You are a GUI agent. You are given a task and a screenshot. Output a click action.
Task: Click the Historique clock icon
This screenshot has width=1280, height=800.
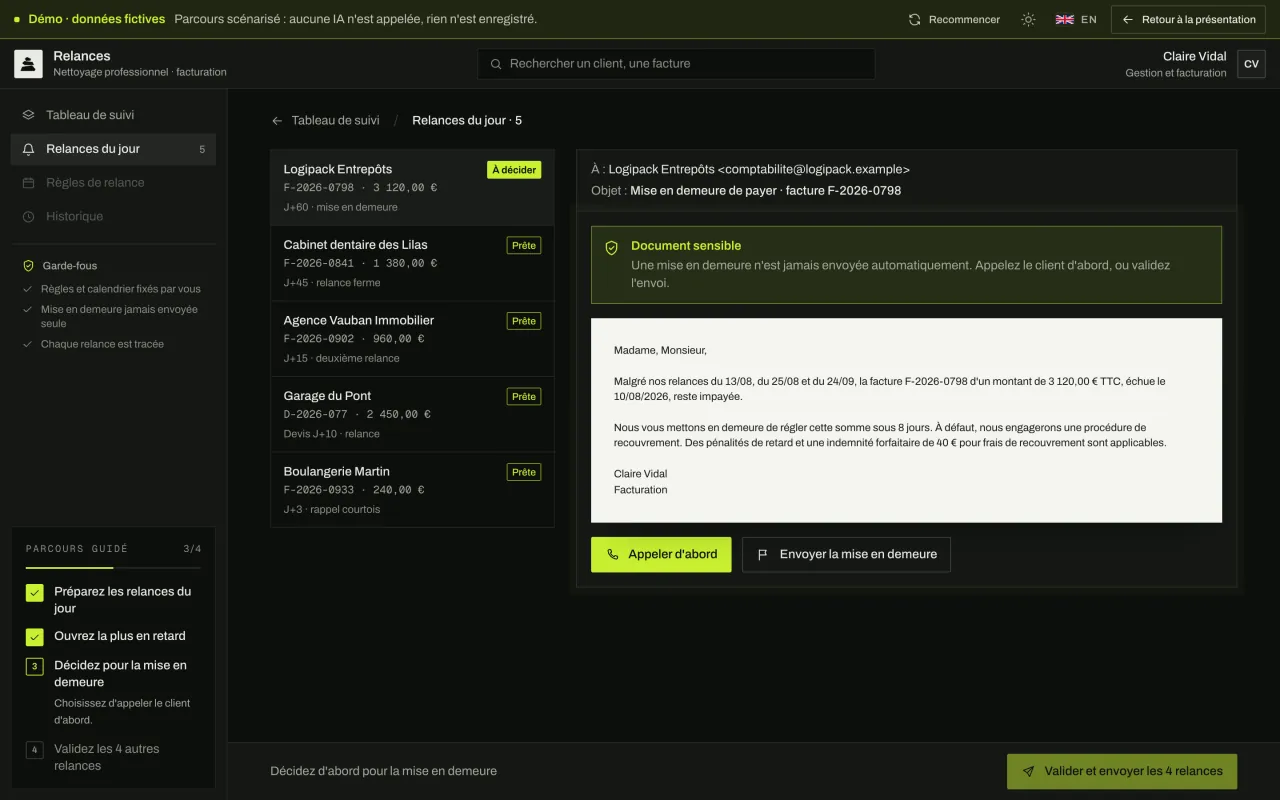point(28,216)
